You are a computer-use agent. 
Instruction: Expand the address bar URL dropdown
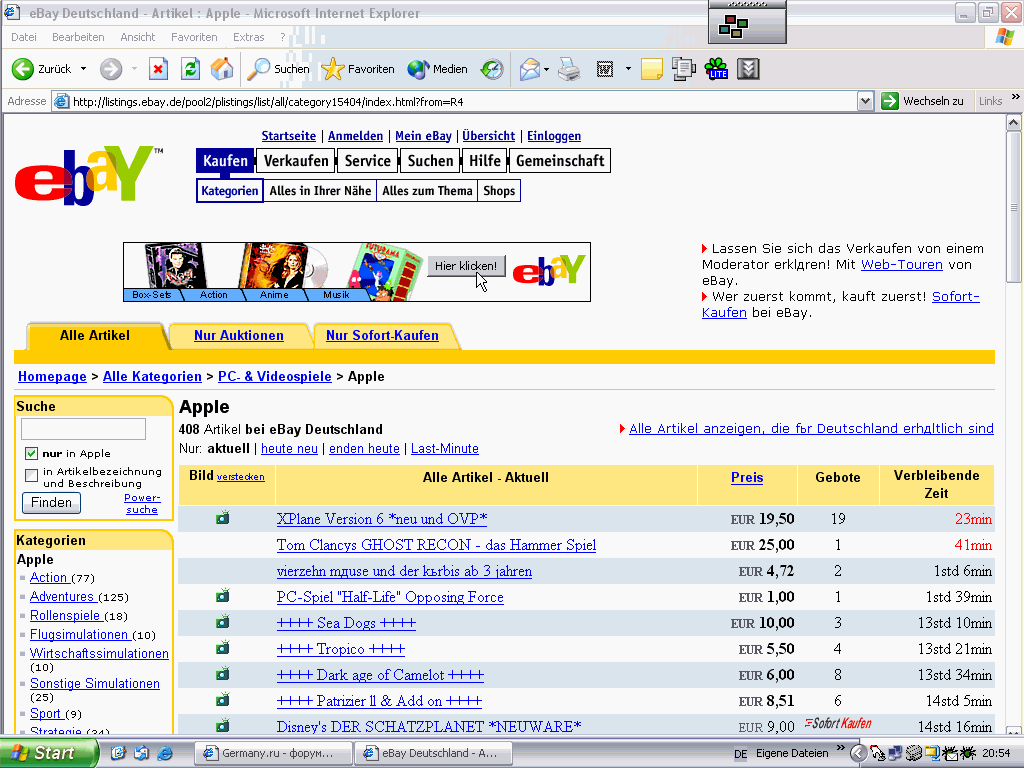[865, 101]
